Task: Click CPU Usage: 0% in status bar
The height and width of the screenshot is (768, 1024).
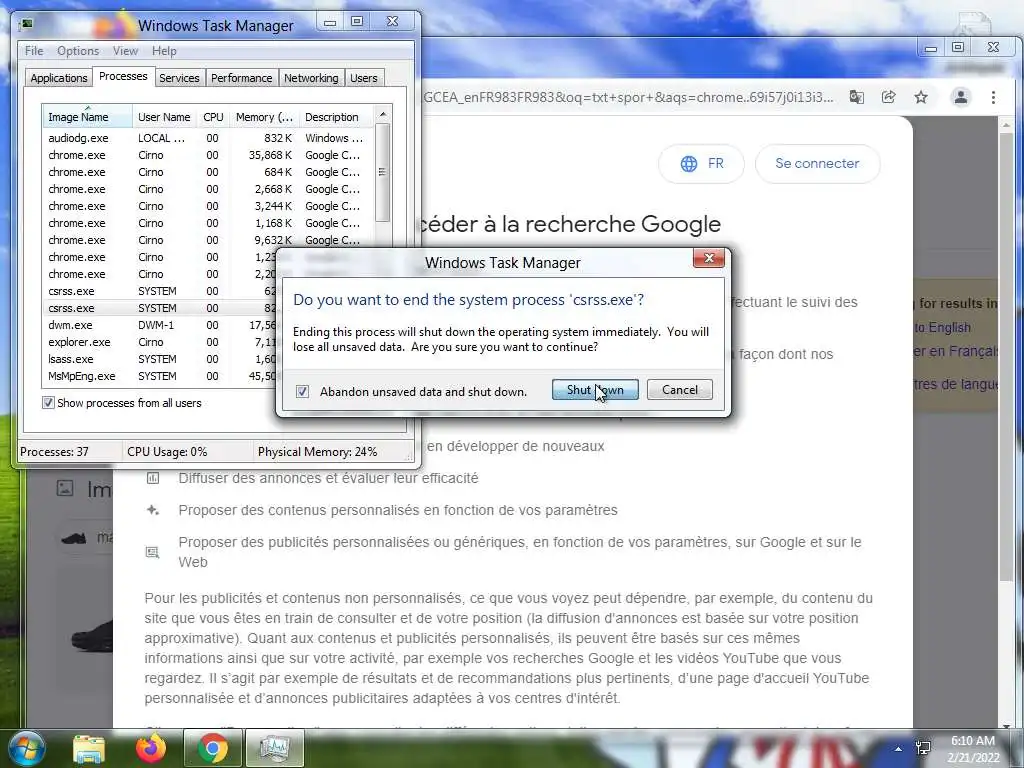Action: [167, 451]
